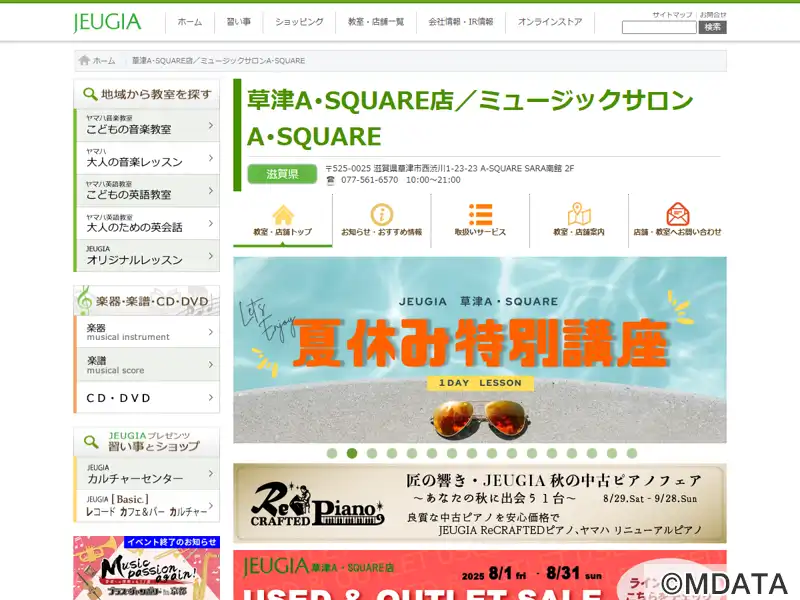Image resolution: width=800 pixels, height=600 pixels.
Task: Expand arrow for こどもの音楽教室
Action: [x=211, y=126]
